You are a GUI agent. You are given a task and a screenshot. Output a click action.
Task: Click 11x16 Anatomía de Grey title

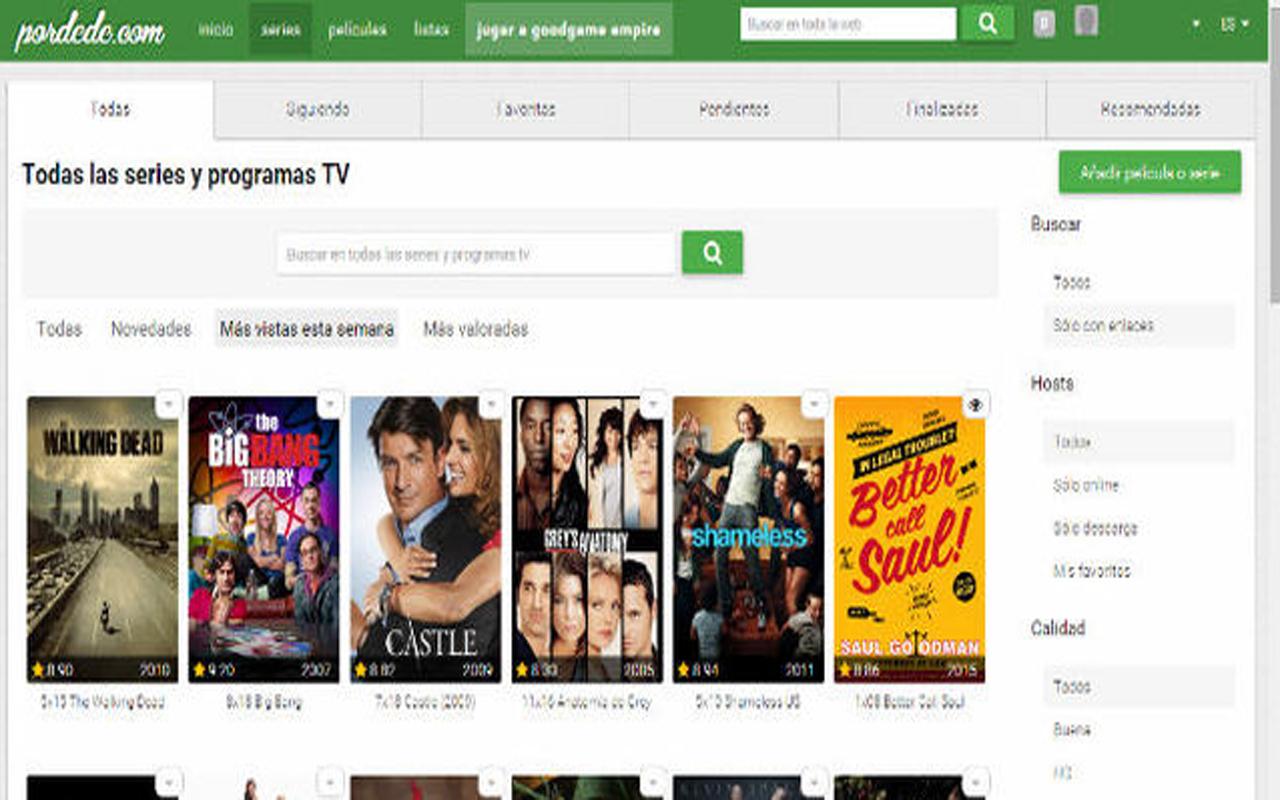point(587,703)
